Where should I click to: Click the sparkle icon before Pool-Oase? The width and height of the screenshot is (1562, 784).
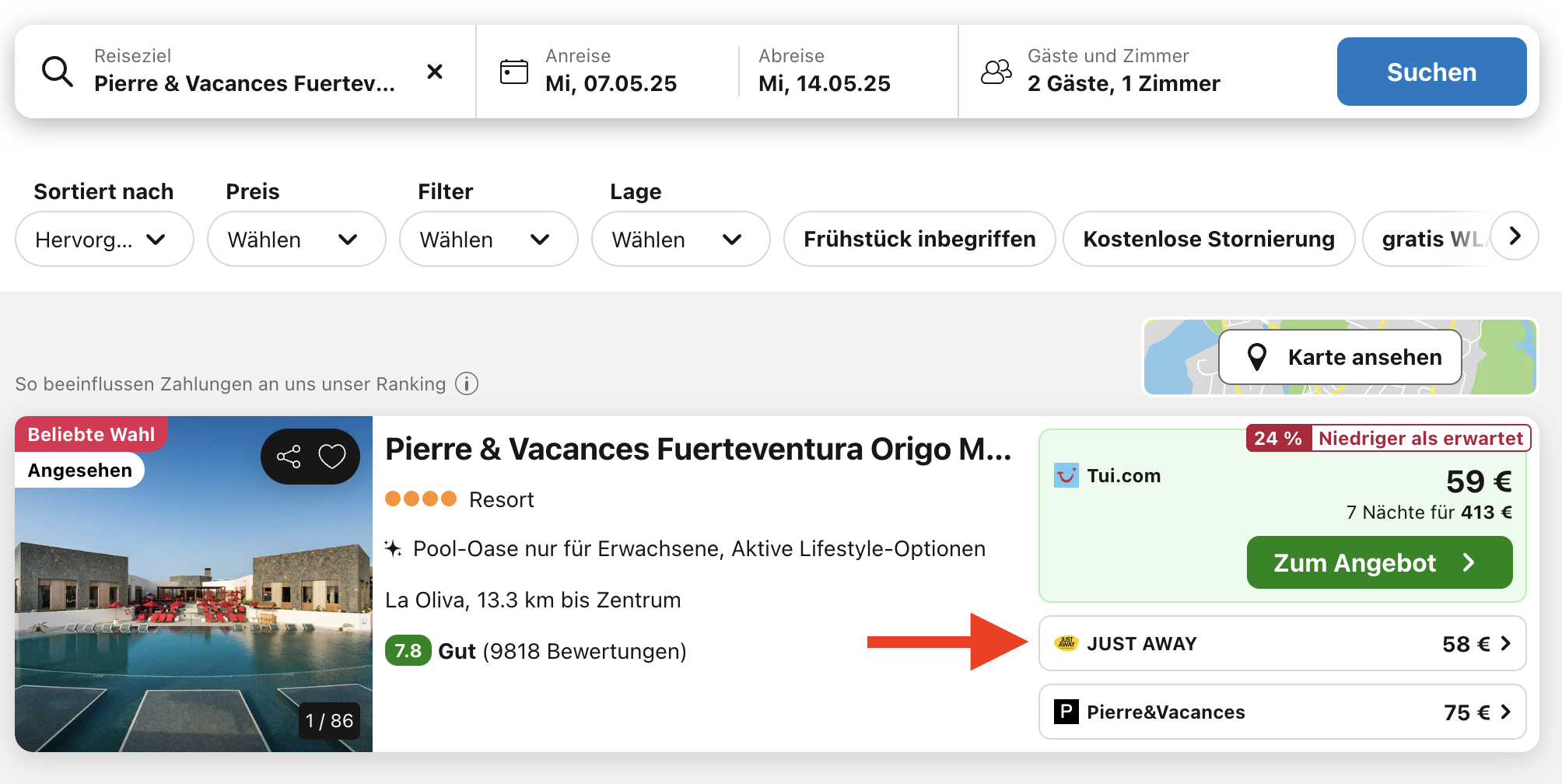click(394, 548)
